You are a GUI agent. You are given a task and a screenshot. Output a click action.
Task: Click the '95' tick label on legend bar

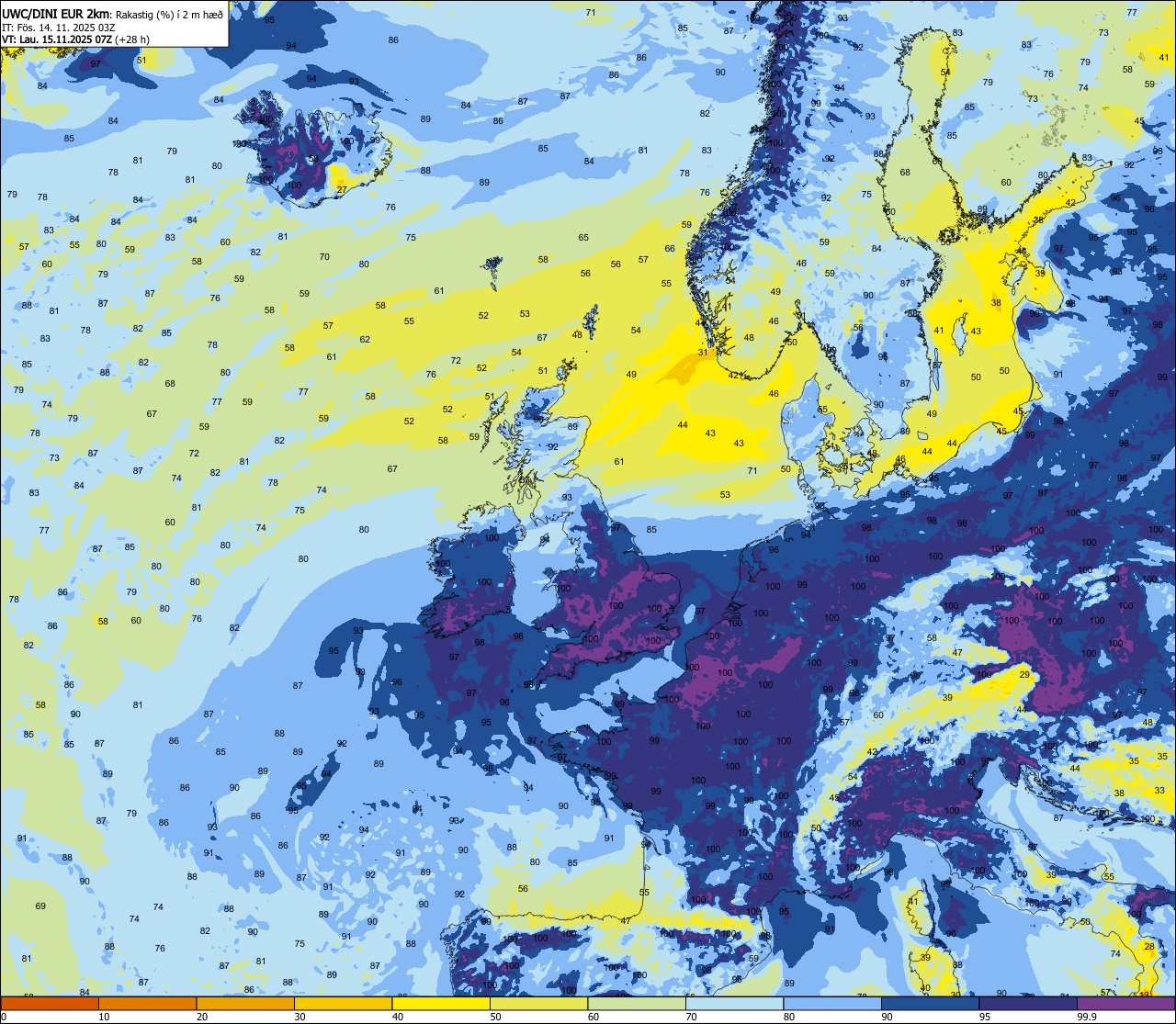pyautogui.click(x=987, y=1017)
